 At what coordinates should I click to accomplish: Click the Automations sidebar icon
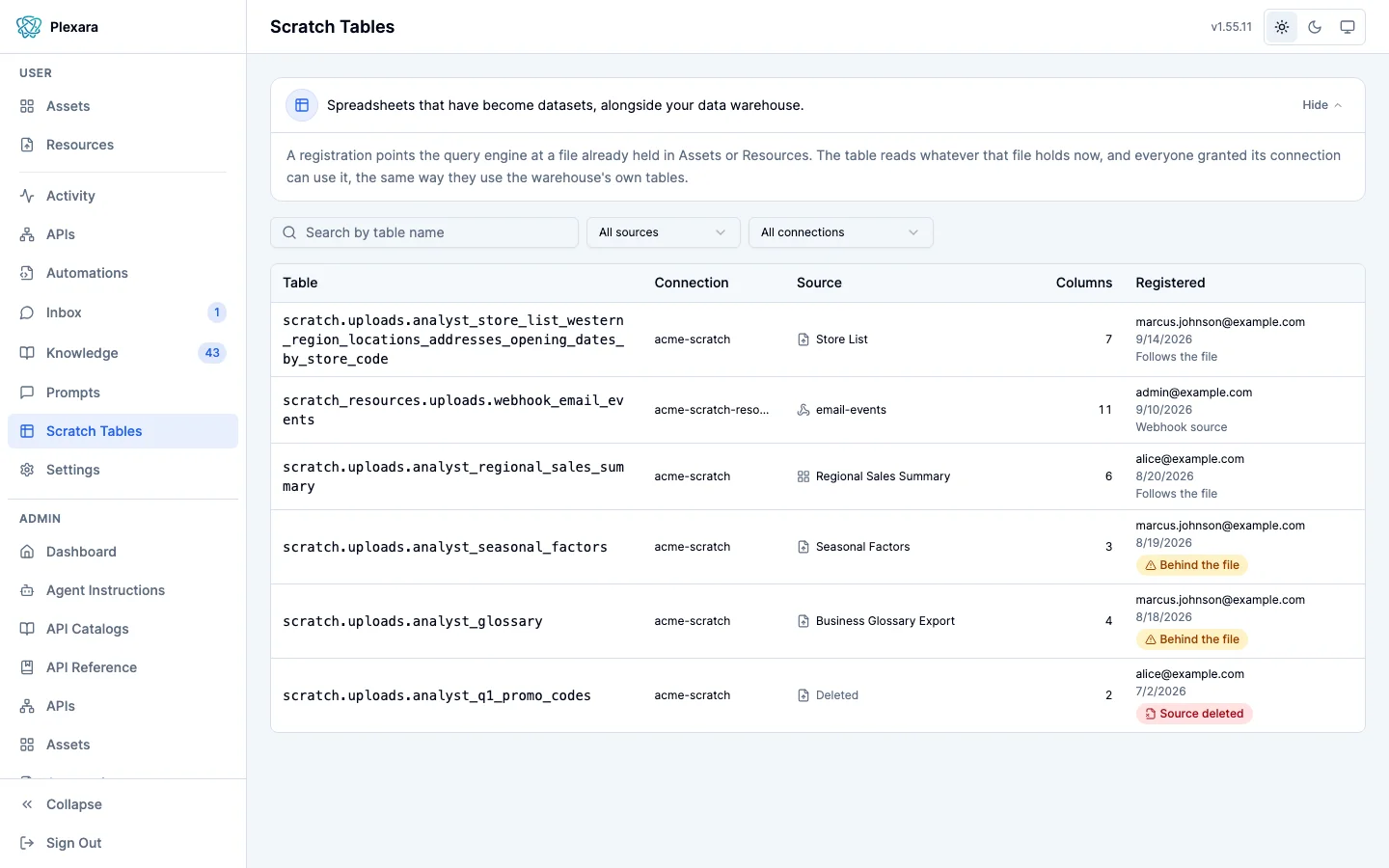tap(27, 273)
